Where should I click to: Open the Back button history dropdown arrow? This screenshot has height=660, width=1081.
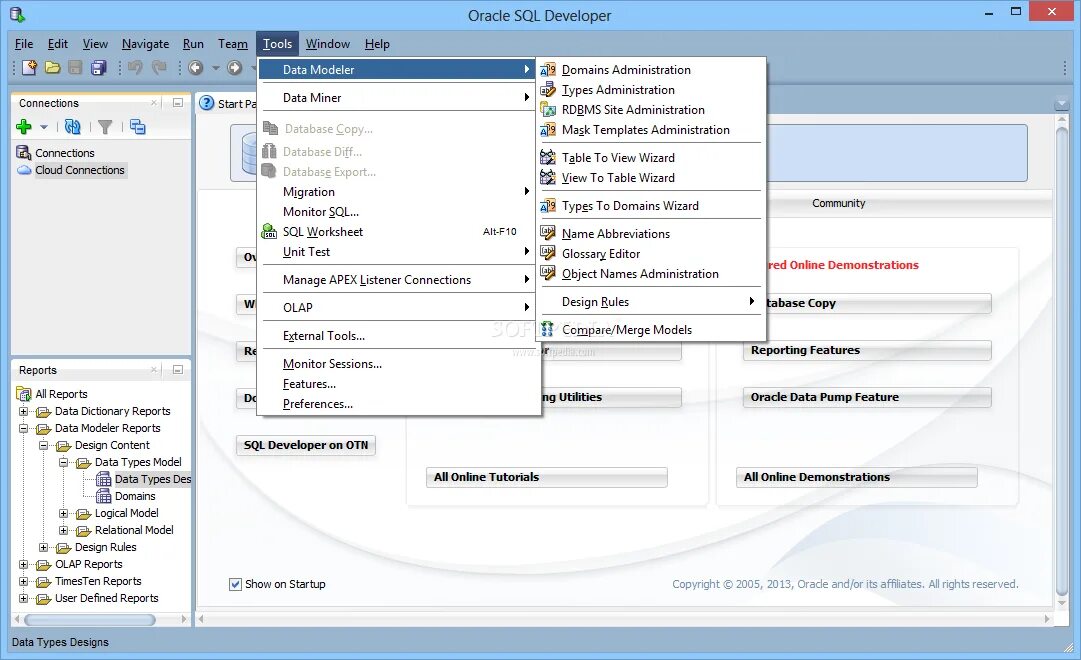(215, 68)
